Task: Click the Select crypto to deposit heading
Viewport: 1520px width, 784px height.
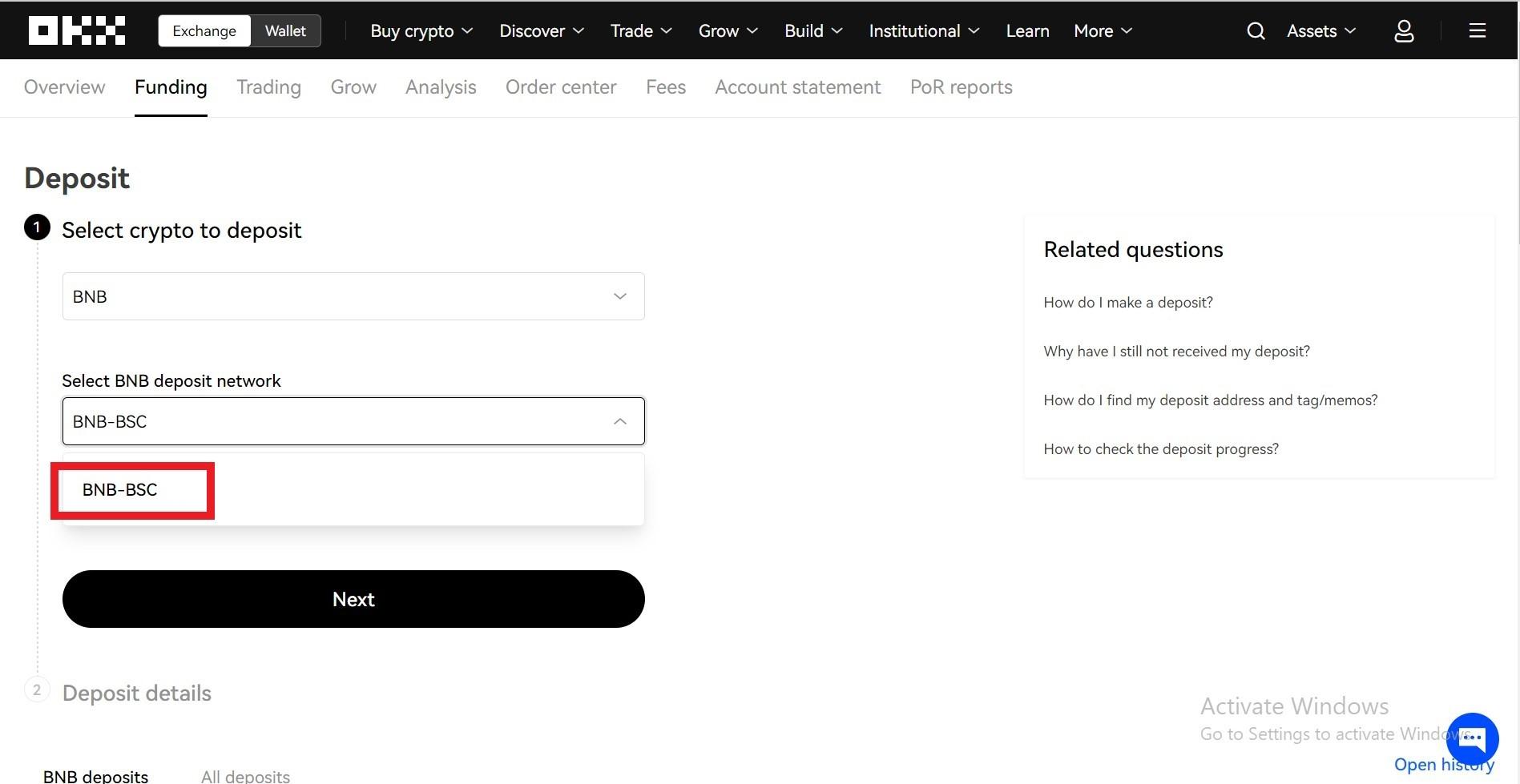Action: (181, 230)
